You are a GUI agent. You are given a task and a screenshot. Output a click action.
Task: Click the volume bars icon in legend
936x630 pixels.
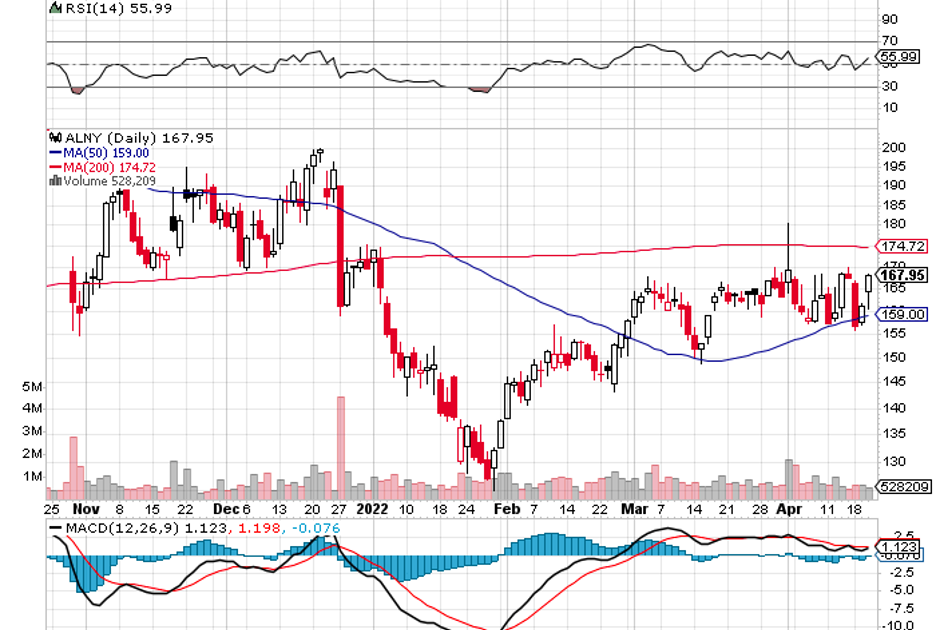[56, 181]
